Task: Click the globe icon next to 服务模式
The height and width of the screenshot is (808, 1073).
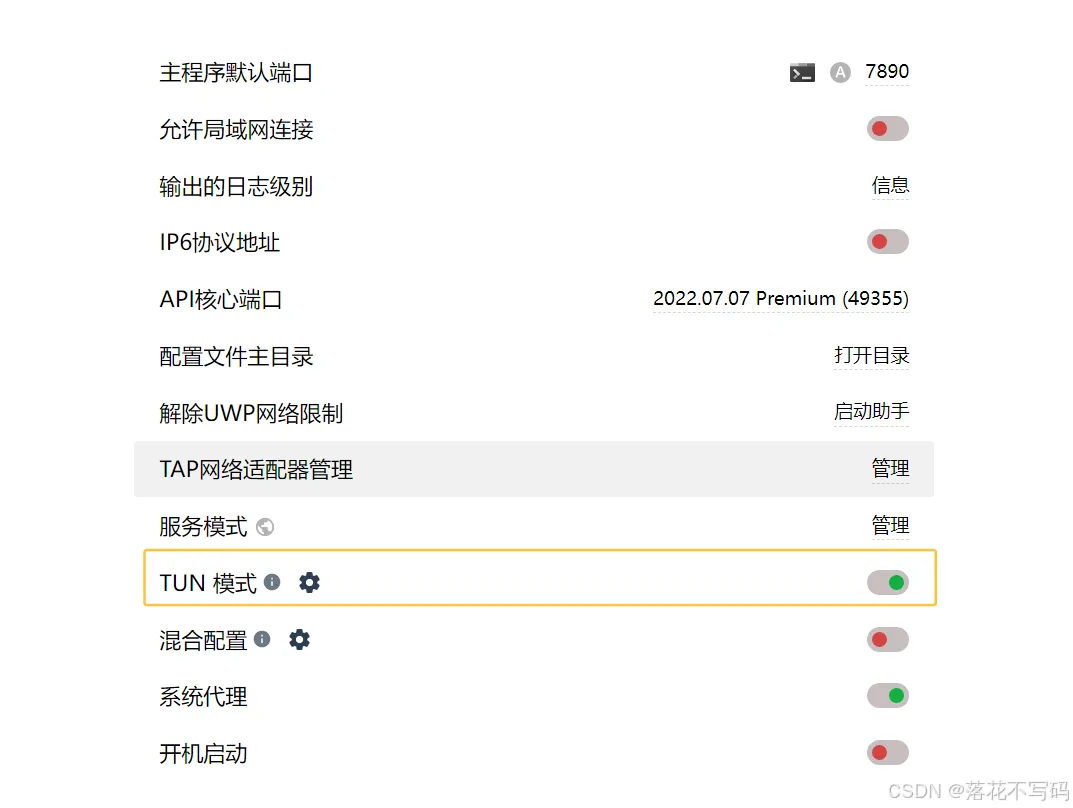Action: (265, 526)
